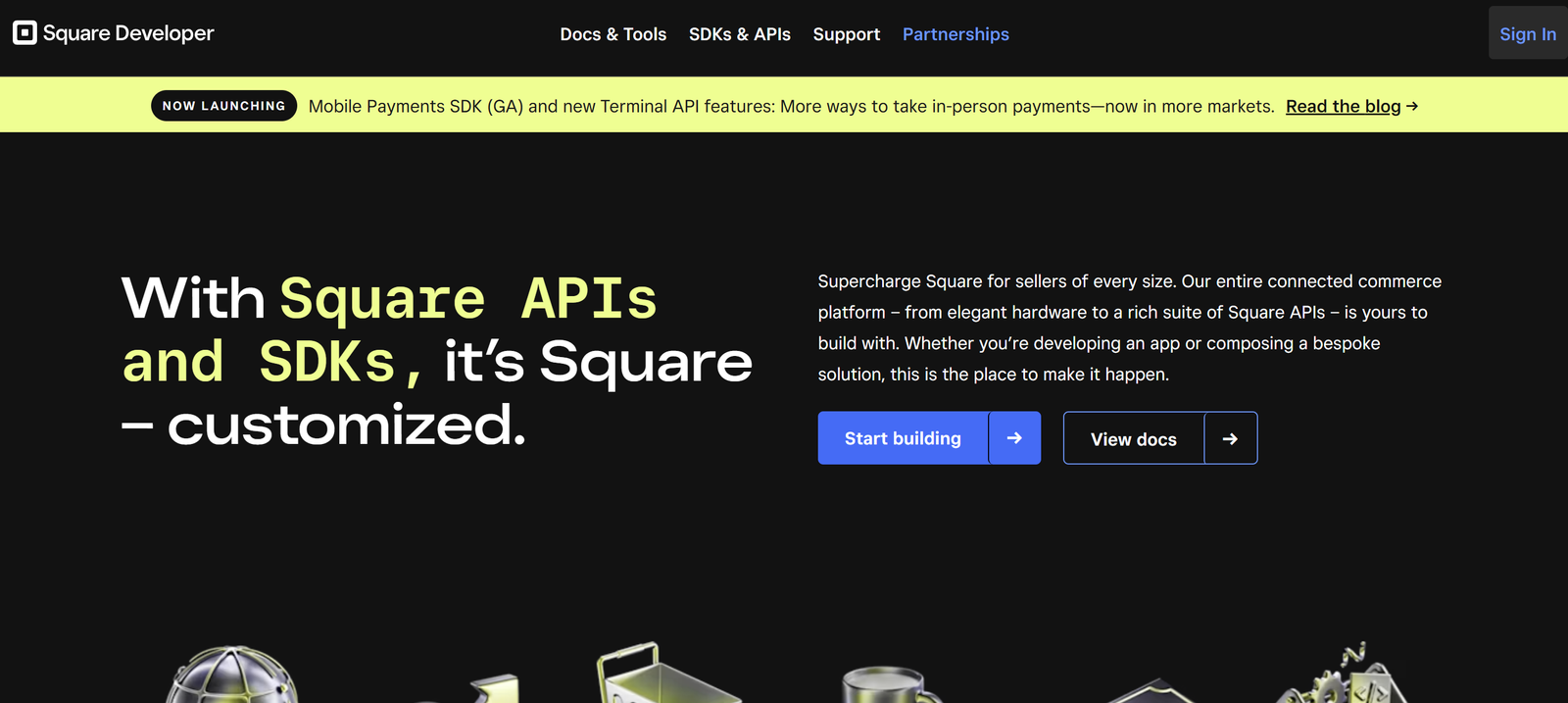Viewport: 1568px width, 703px height.
Task: Expand the SDKs & APIs menu
Action: (739, 34)
